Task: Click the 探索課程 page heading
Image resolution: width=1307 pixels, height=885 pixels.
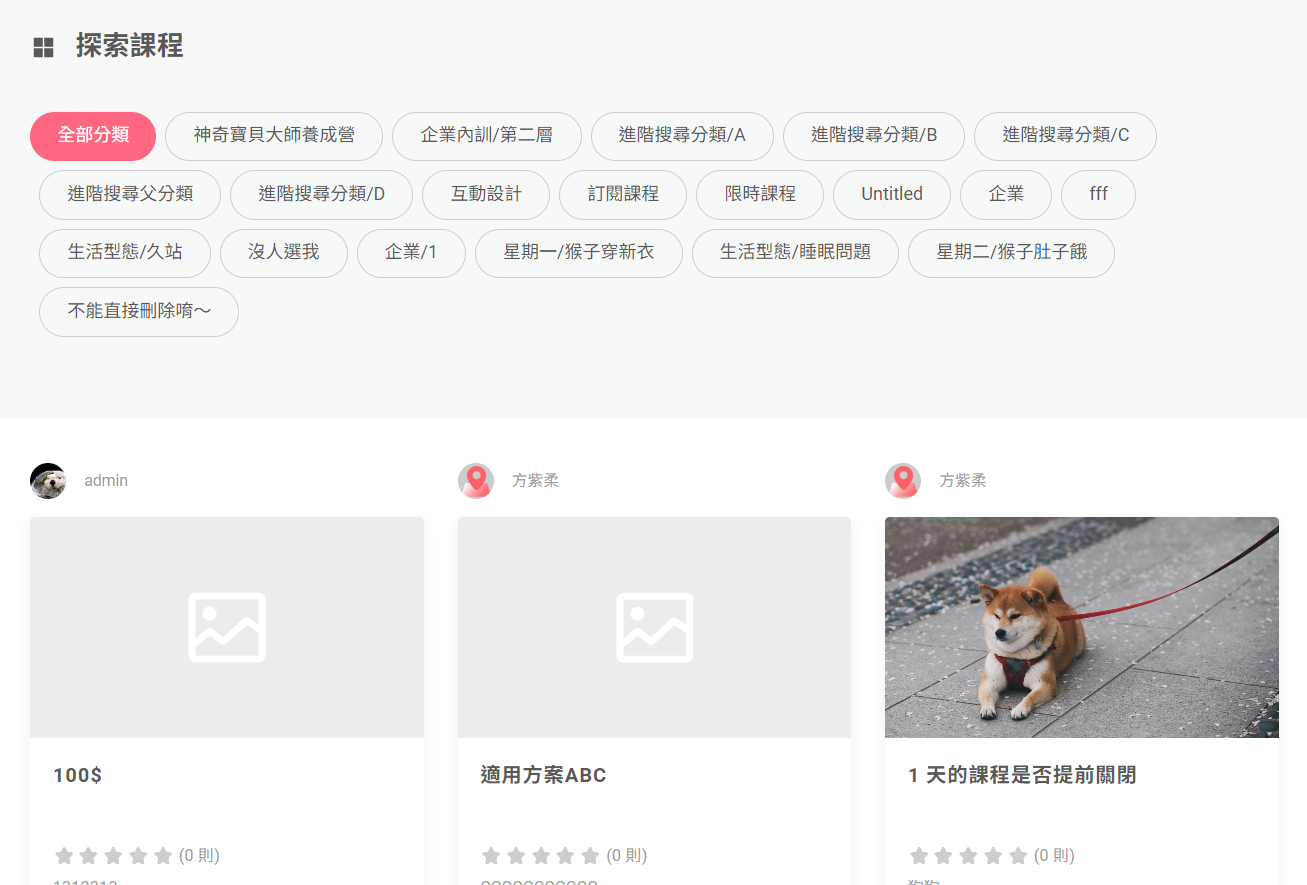Action: click(x=130, y=46)
